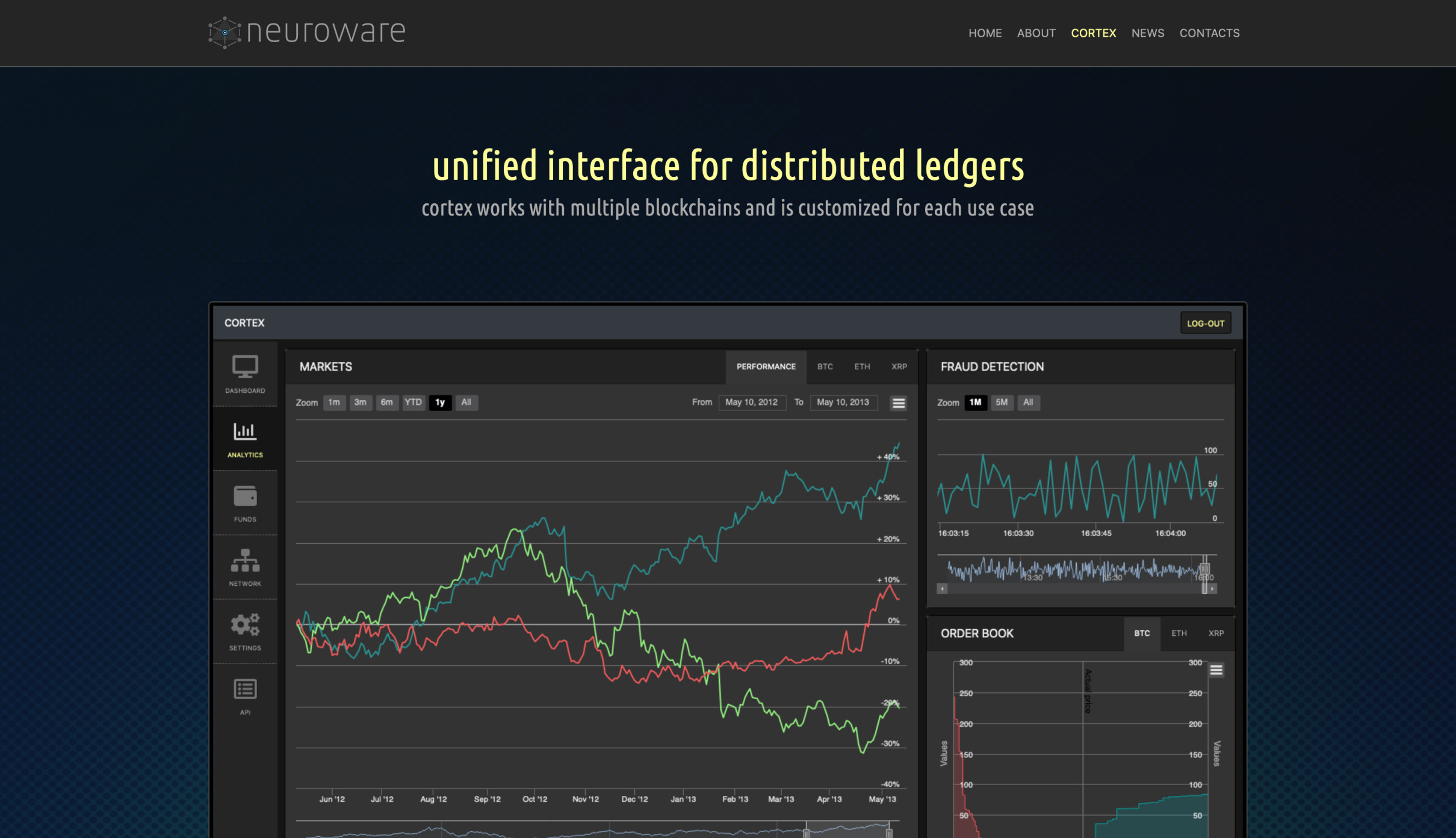Screen dimensions: 1456x838
Task: Set Fraud Detection zoom to 5M
Action: tap(1002, 402)
